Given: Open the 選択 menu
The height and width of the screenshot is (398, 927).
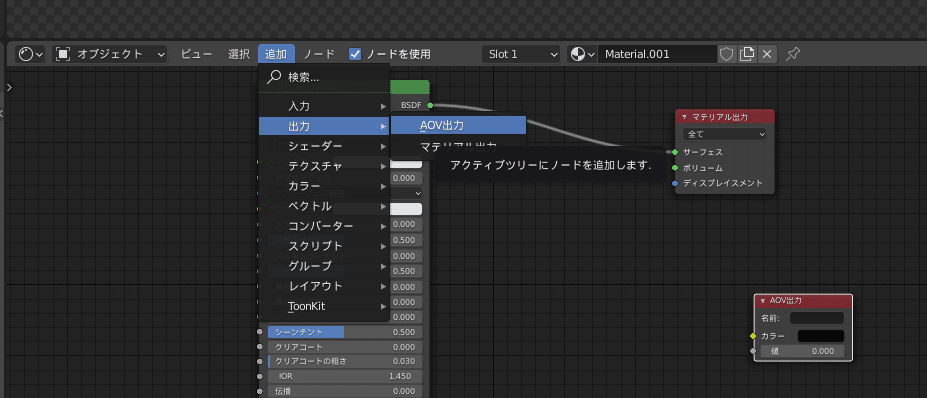Looking at the screenshot, I should pyautogui.click(x=239, y=54).
